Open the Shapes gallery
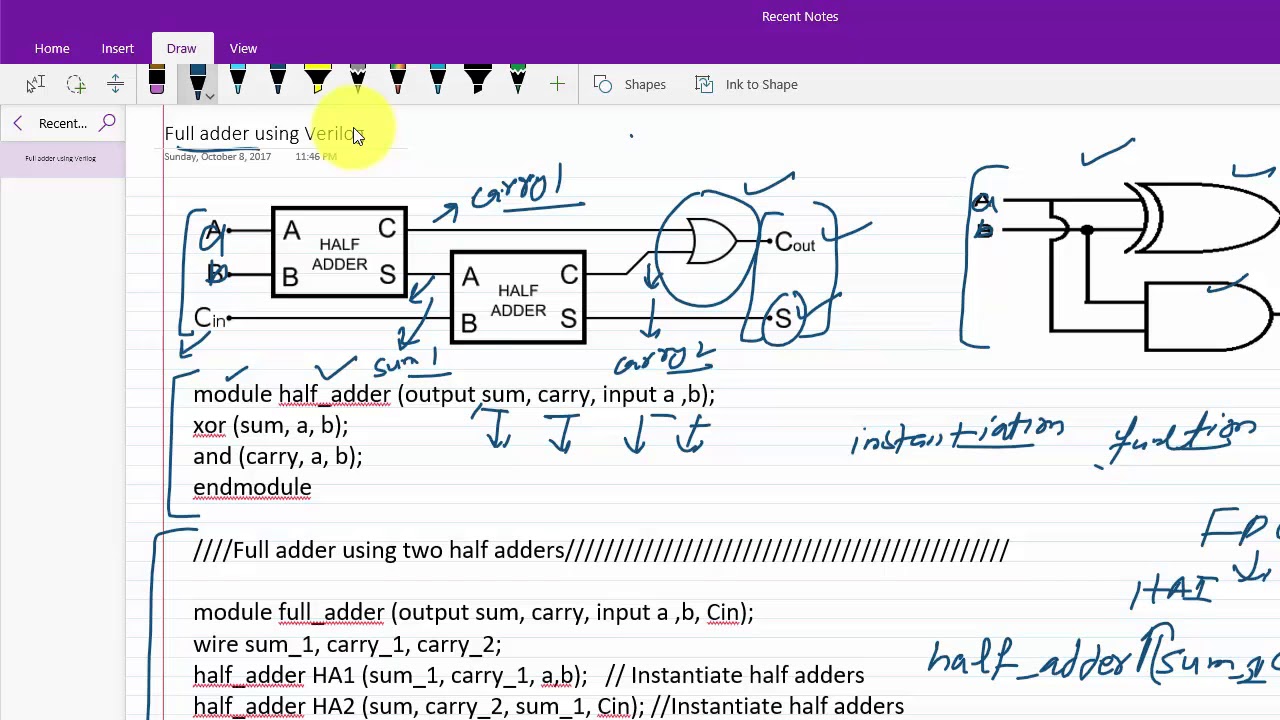Screen dimensions: 1280x720 click(630, 84)
